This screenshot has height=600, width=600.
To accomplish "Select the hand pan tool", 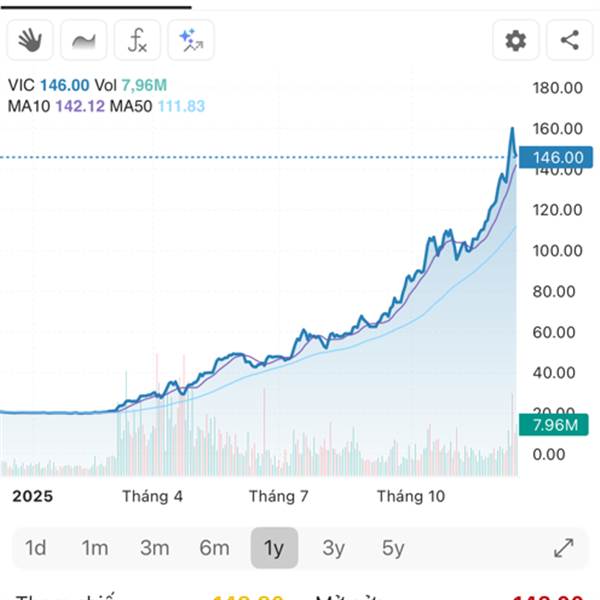I will coord(31,41).
